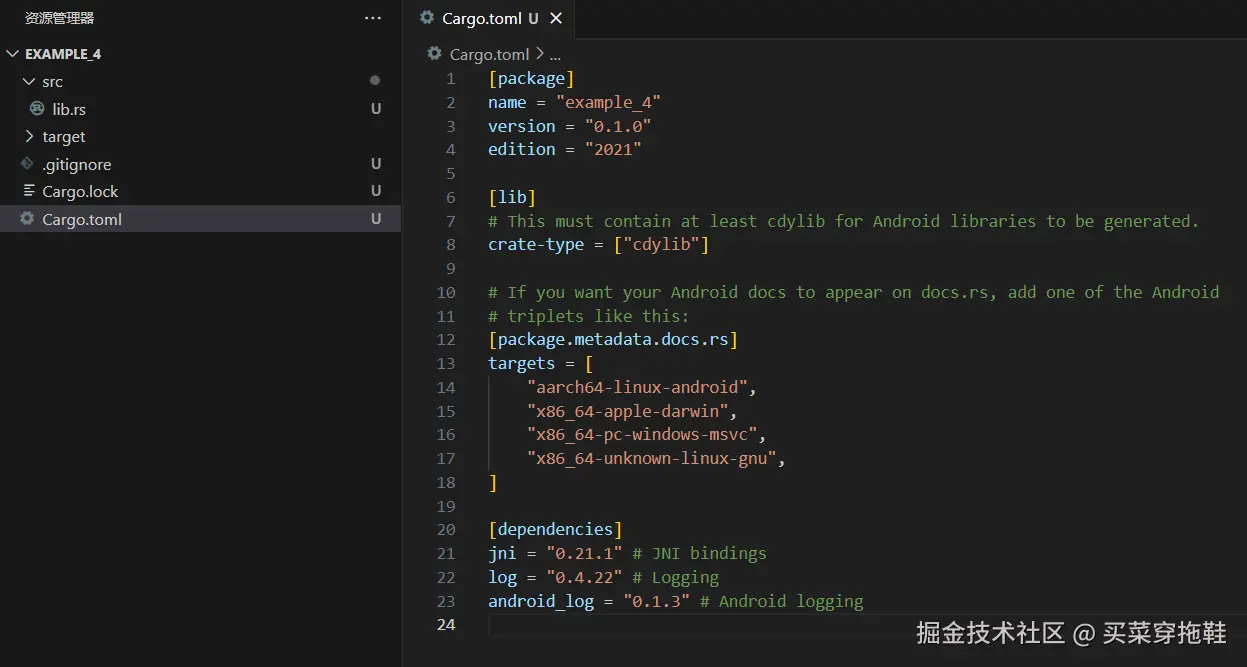The image size is (1247, 667).
Task: Click the git icon beside .gitignore
Action: point(27,163)
